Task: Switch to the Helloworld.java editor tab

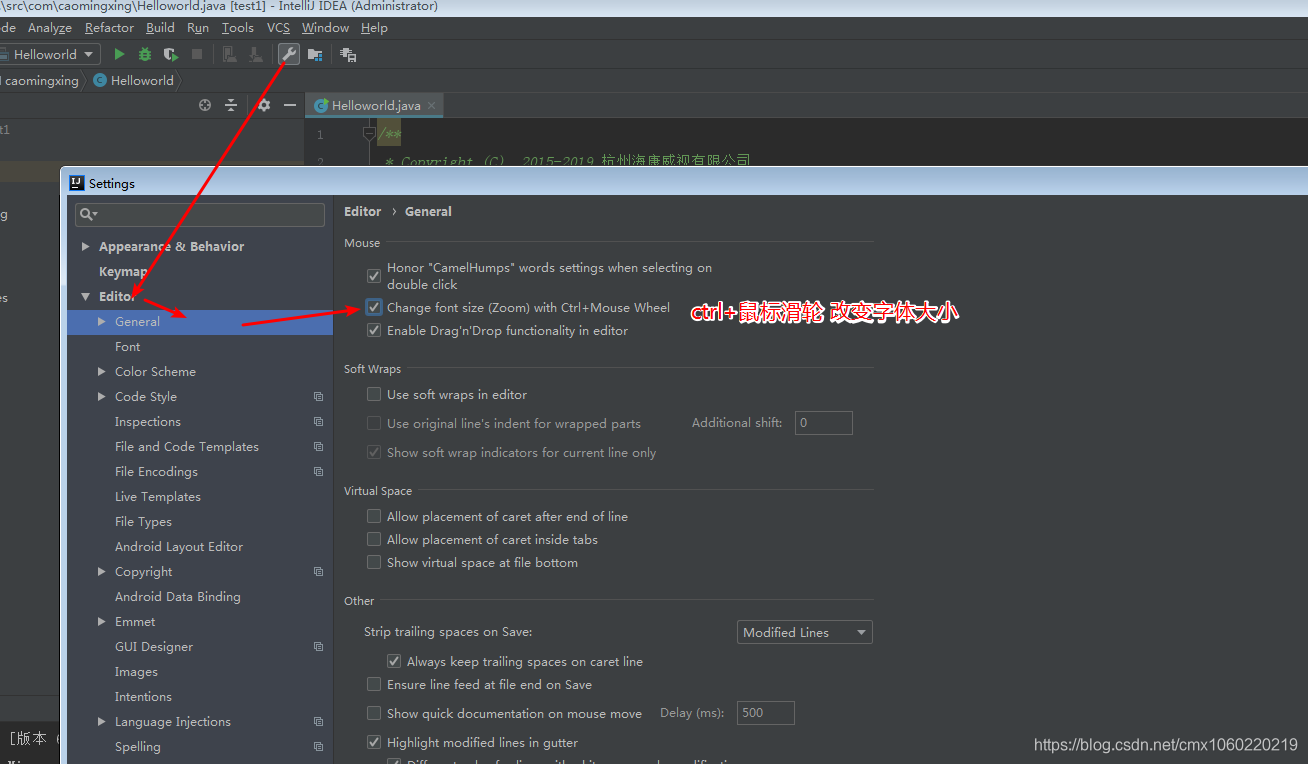Action: [x=376, y=105]
